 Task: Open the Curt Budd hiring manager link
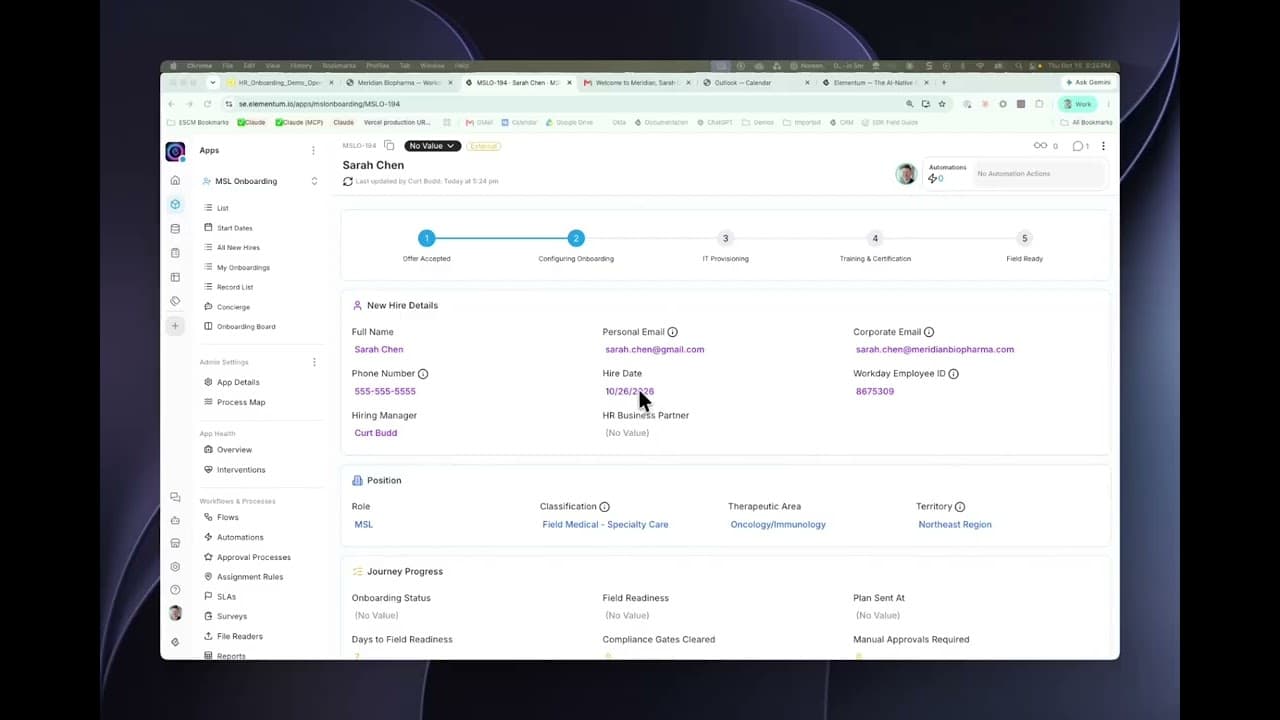tap(376, 433)
